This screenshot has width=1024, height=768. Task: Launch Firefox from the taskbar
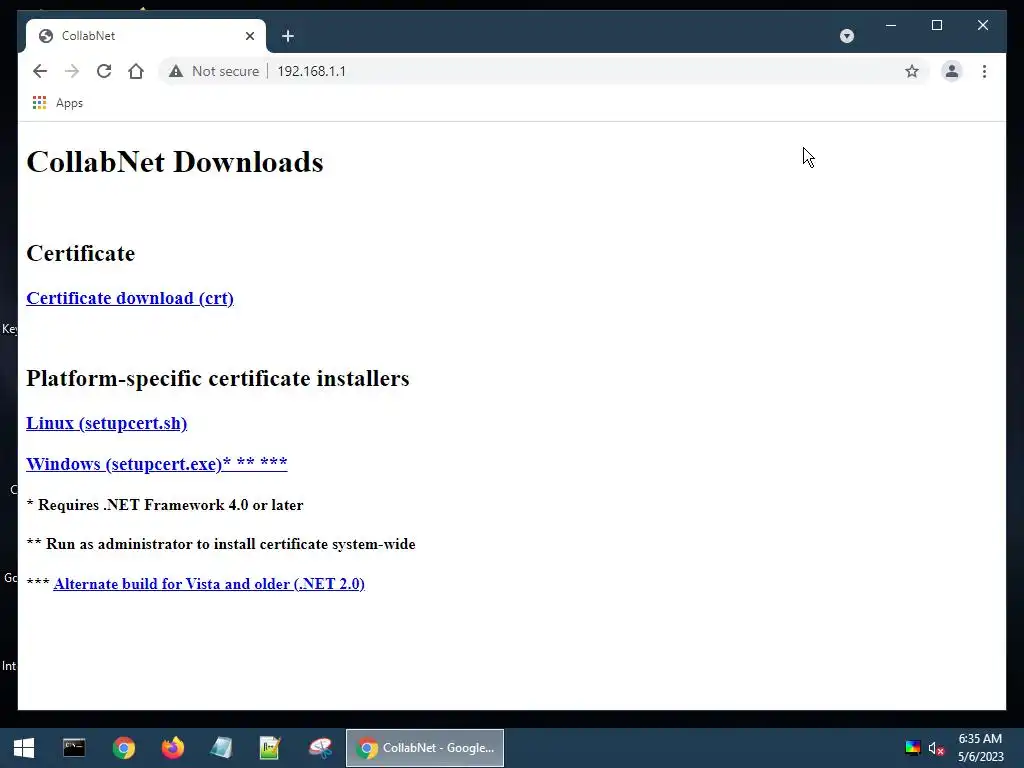tap(172, 748)
